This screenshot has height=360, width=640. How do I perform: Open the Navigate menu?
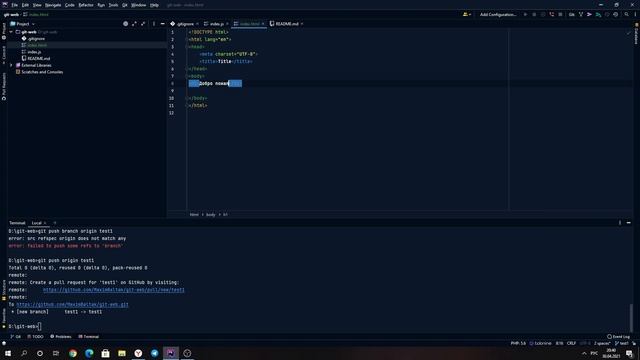pos(53,5)
